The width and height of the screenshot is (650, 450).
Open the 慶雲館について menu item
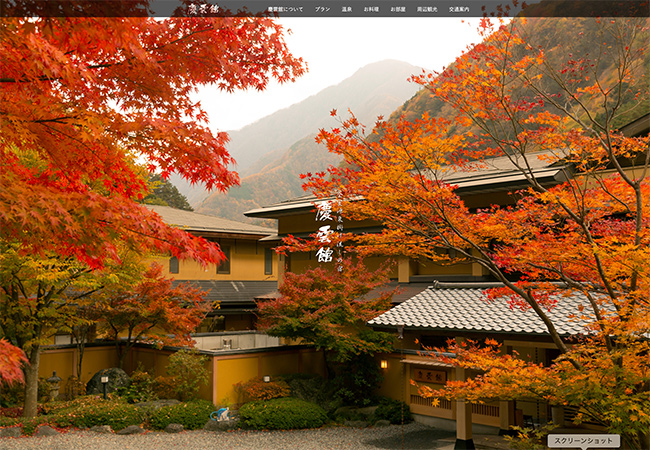coord(286,9)
